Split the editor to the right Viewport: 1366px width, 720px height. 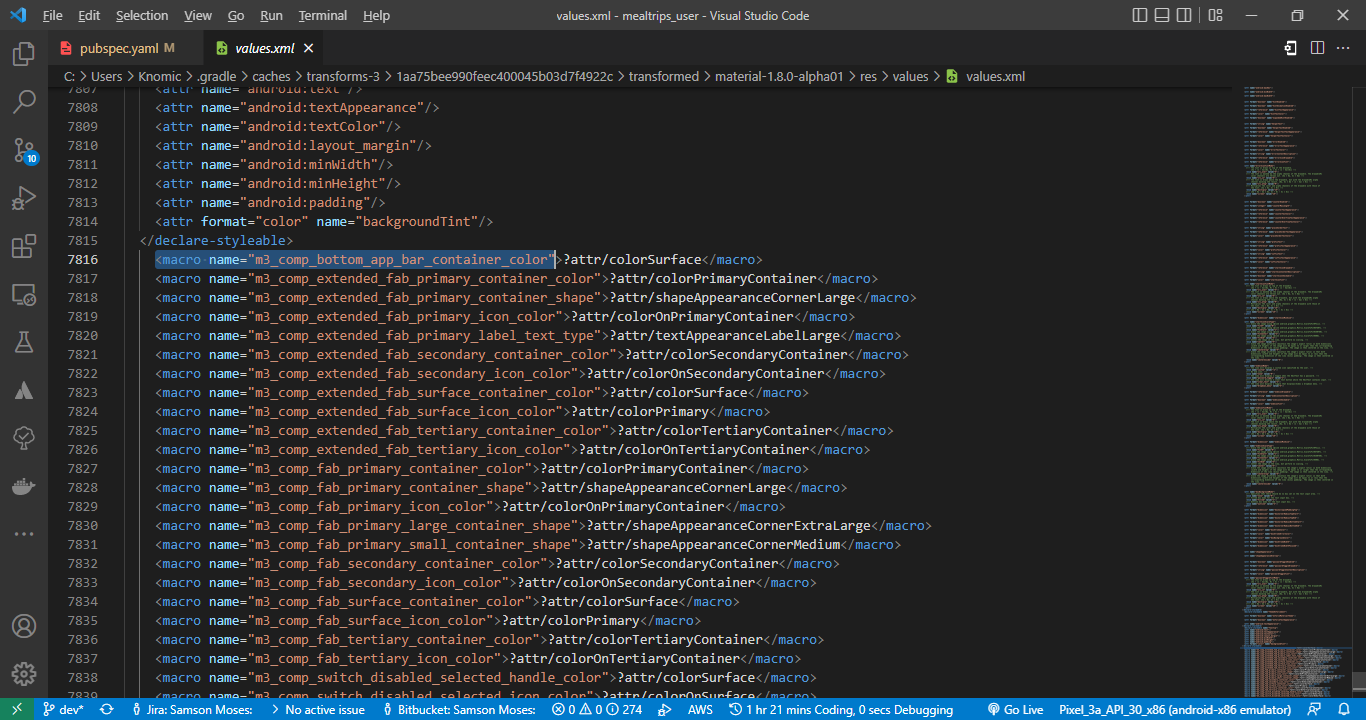[1317, 48]
